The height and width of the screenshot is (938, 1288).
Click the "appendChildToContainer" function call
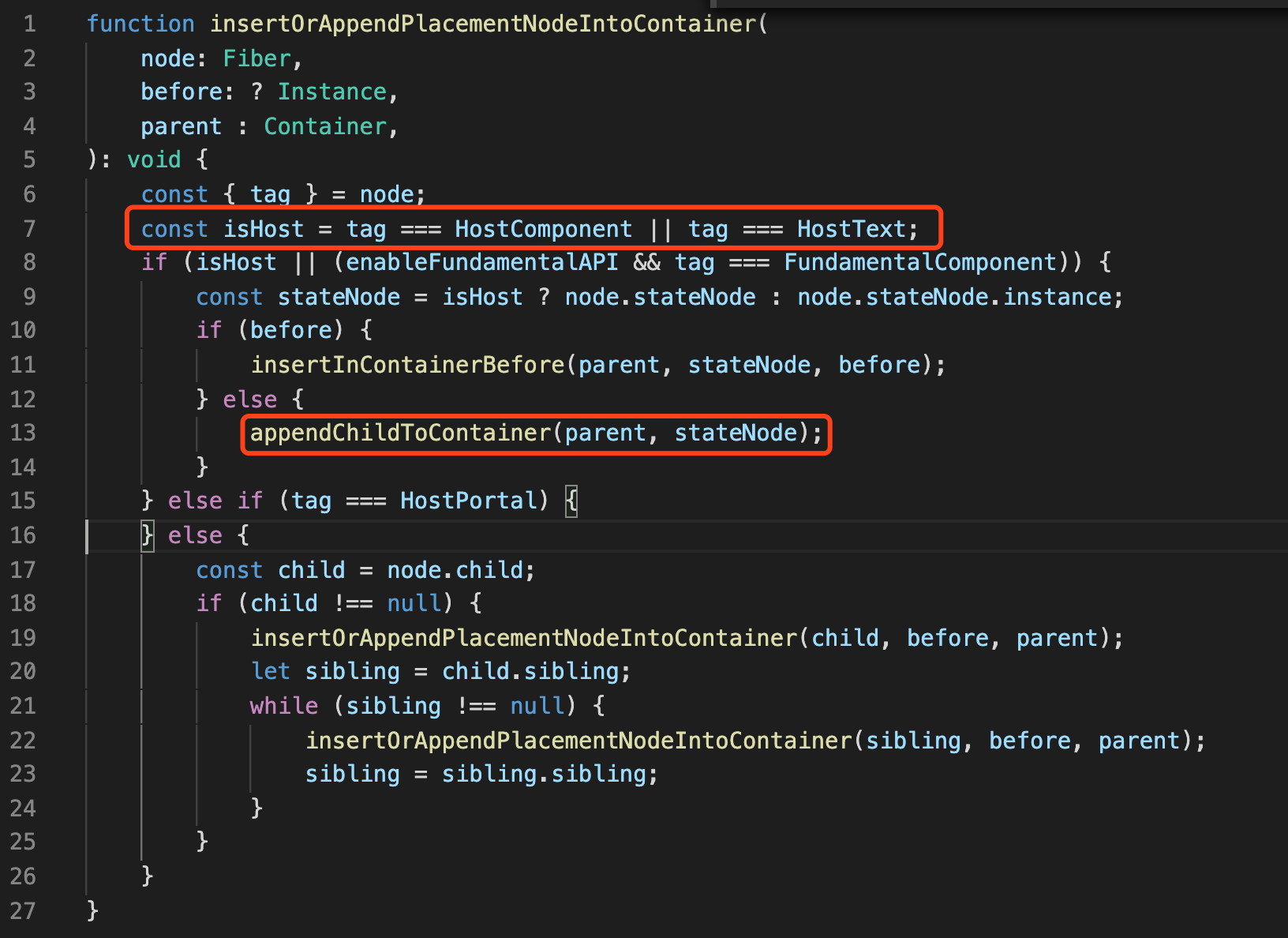click(x=401, y=433)
